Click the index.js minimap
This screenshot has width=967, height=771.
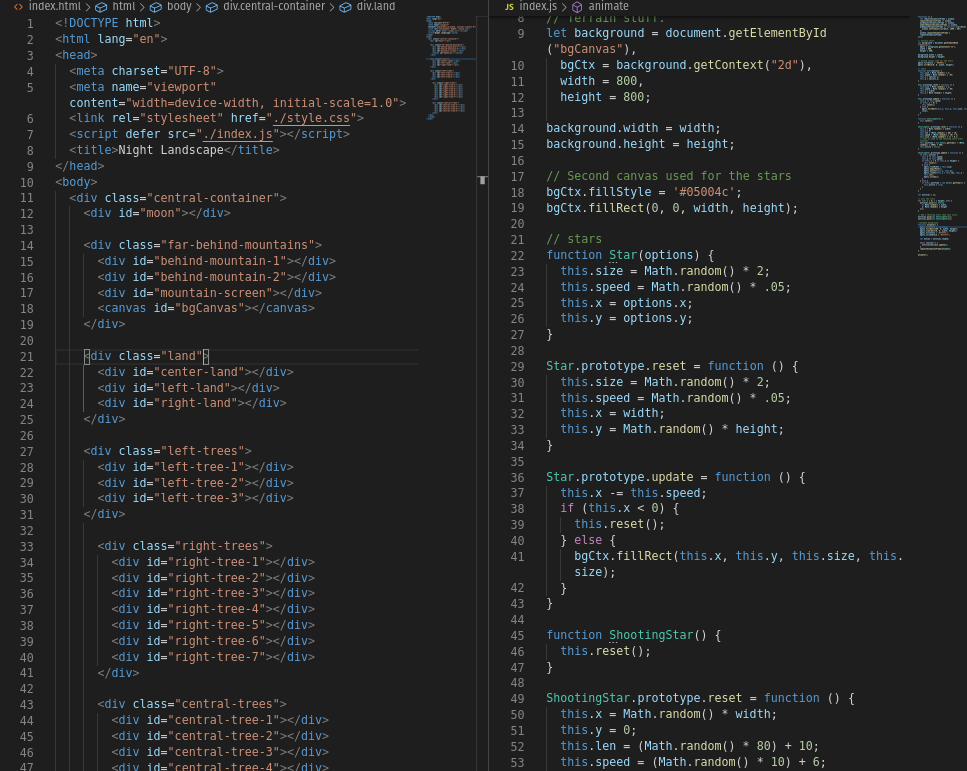pos(942,136)
